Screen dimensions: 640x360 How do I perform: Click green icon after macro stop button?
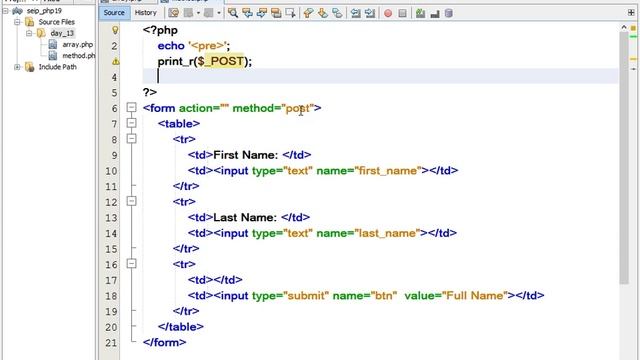click(x=420, y=13)
